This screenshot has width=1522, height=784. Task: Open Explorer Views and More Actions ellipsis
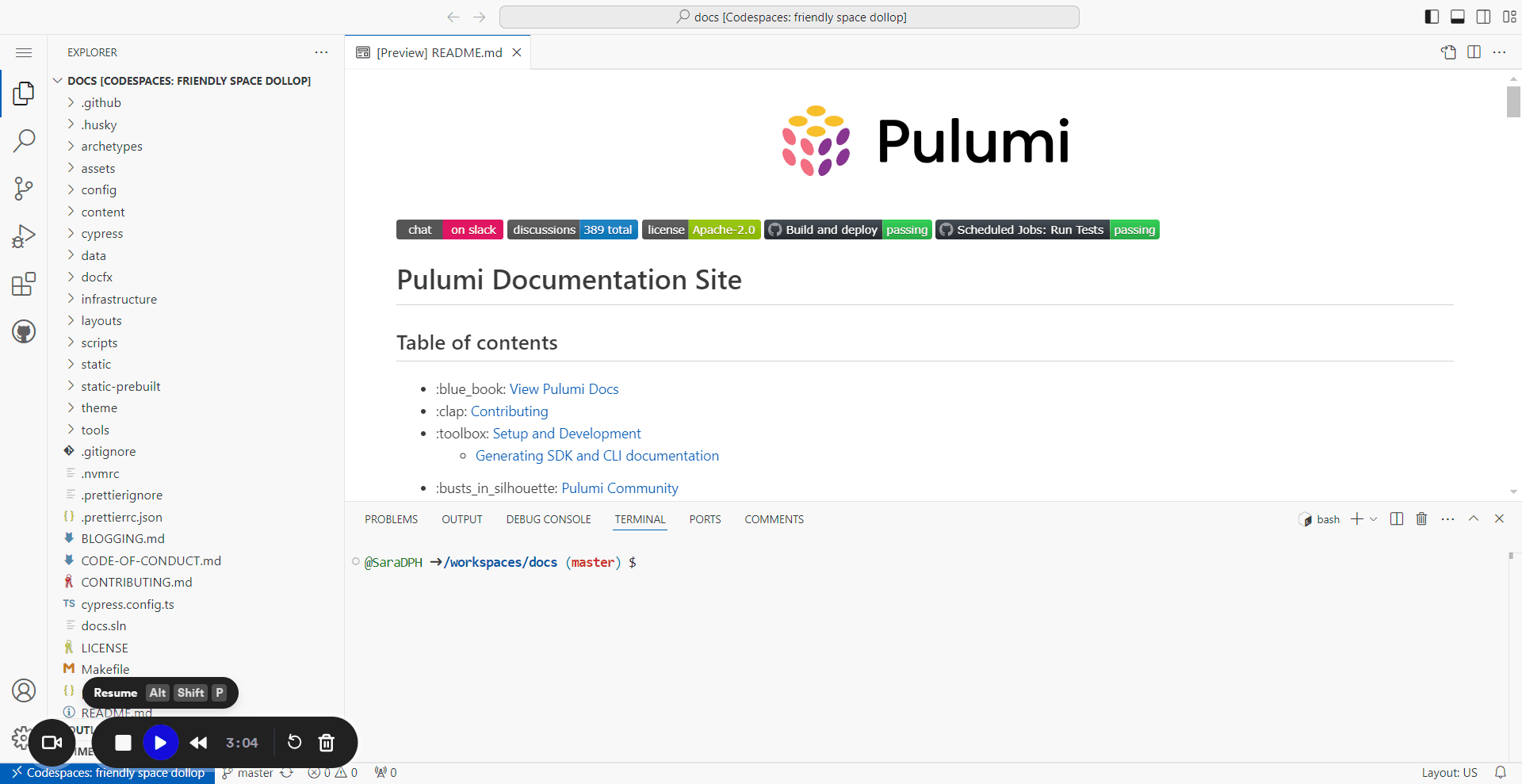pyautogui.click(x=321, y=52)
